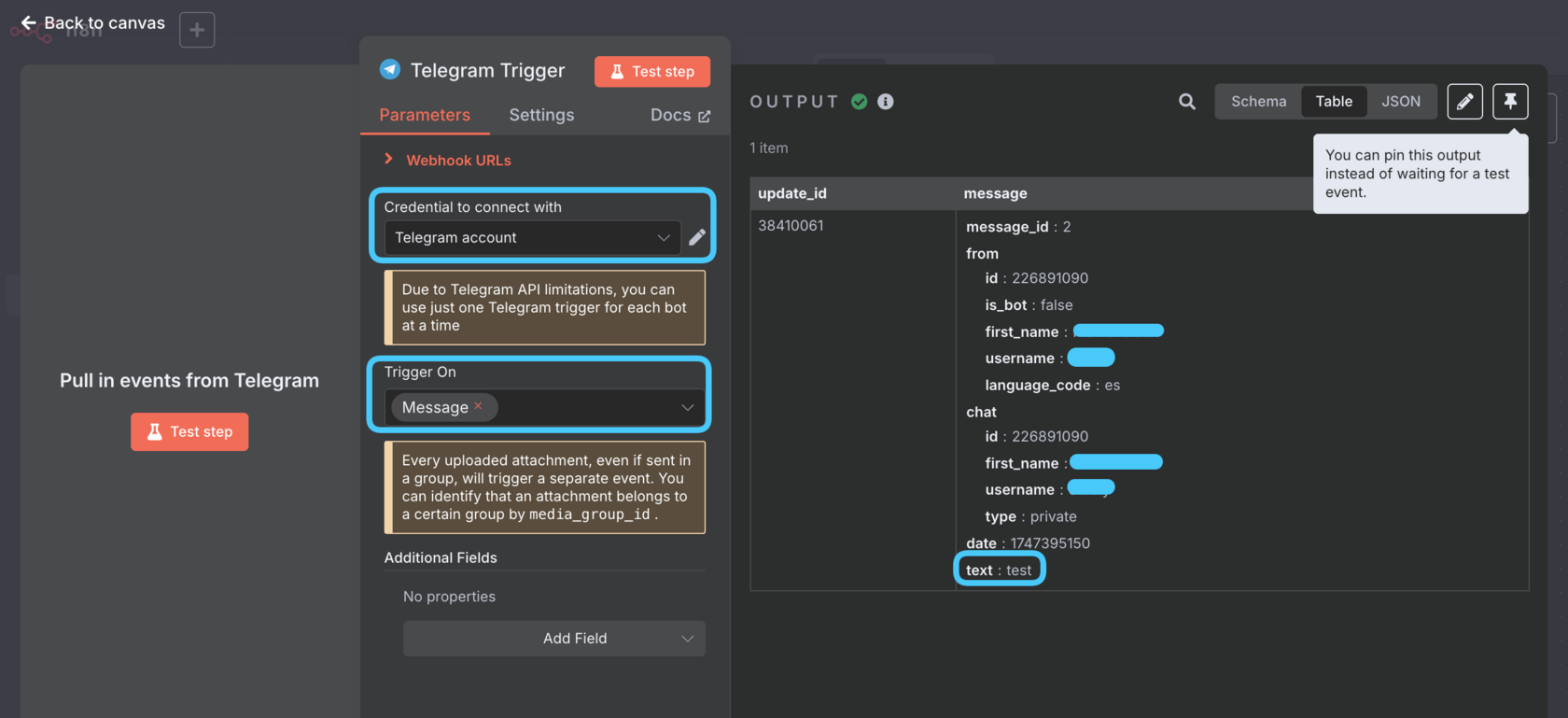
Task: Expand the Webhook URLs section
Action: (448, 161)
